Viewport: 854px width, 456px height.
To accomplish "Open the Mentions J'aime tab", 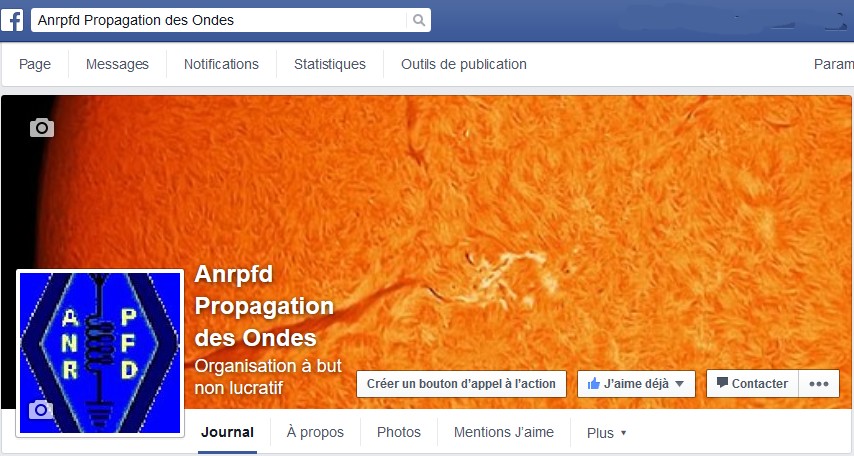I will [x=504, y=433].
